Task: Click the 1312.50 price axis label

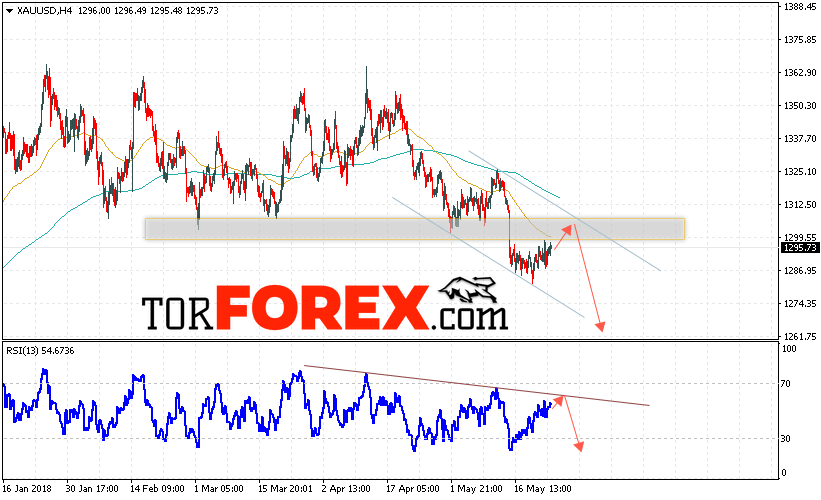Action: tap(800, 205)
